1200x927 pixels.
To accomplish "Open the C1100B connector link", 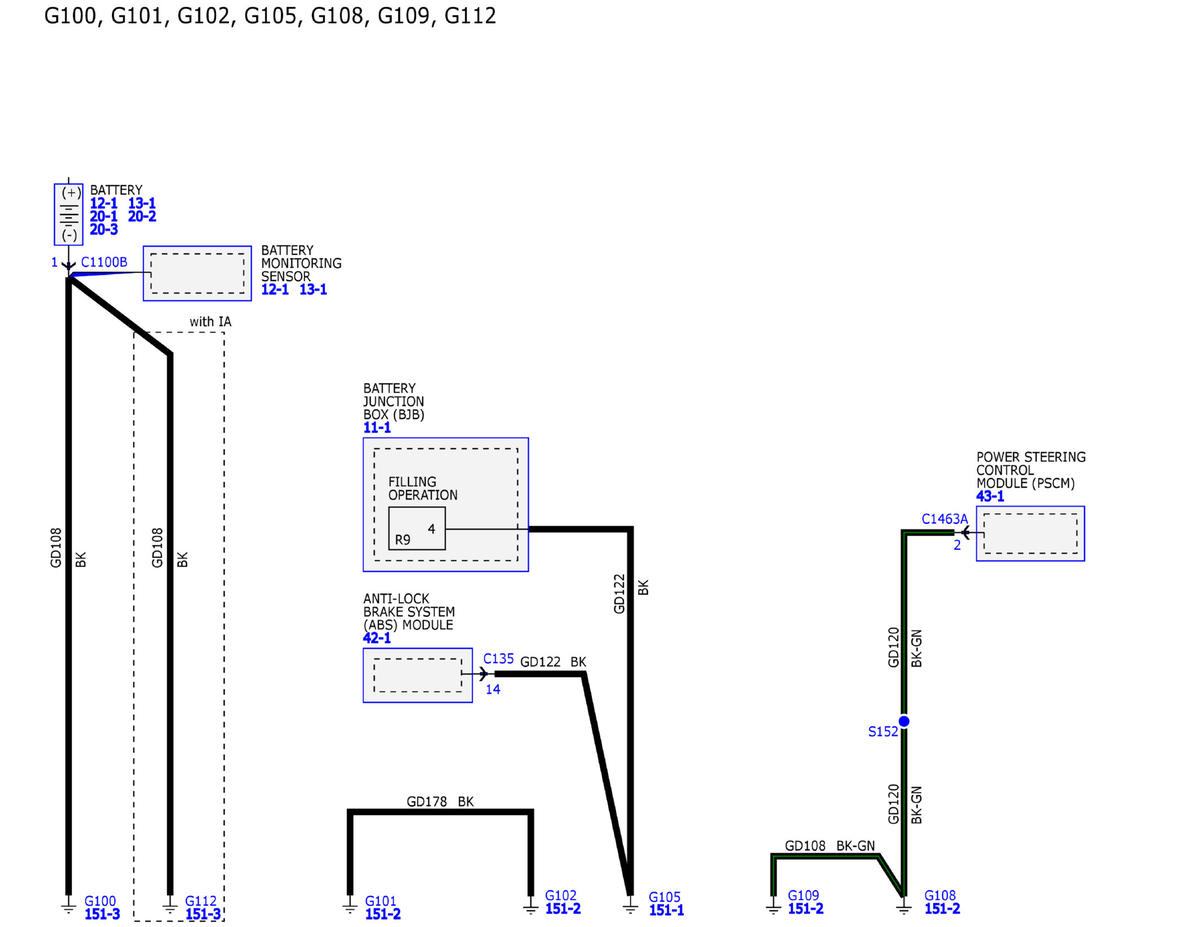I will click(104, 263).
